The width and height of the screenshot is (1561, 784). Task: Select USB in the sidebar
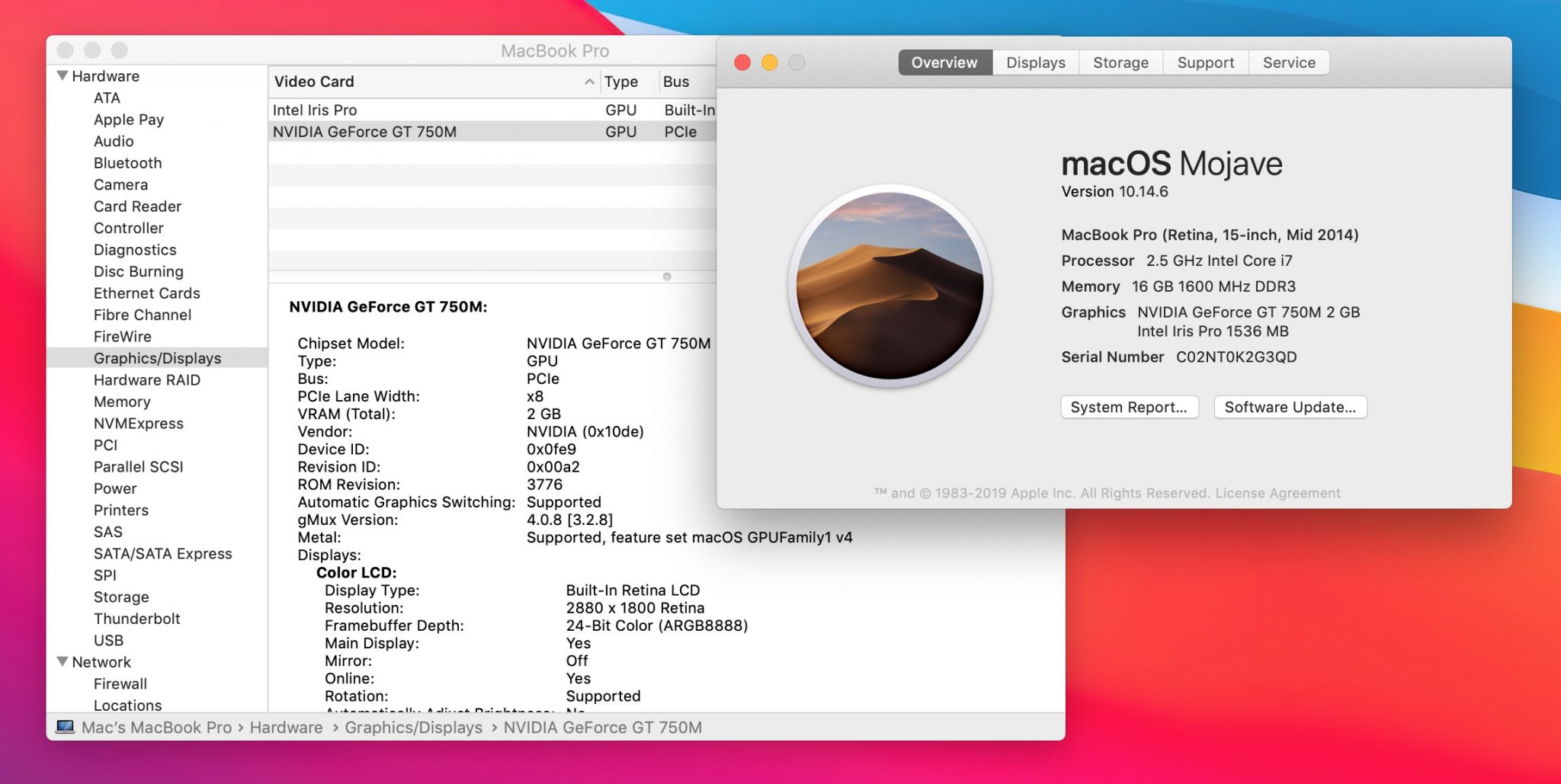coord(108,641)
